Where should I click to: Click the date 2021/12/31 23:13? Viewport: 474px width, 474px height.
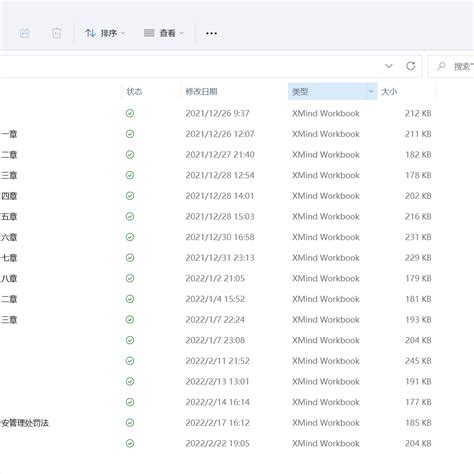(220, 258)
